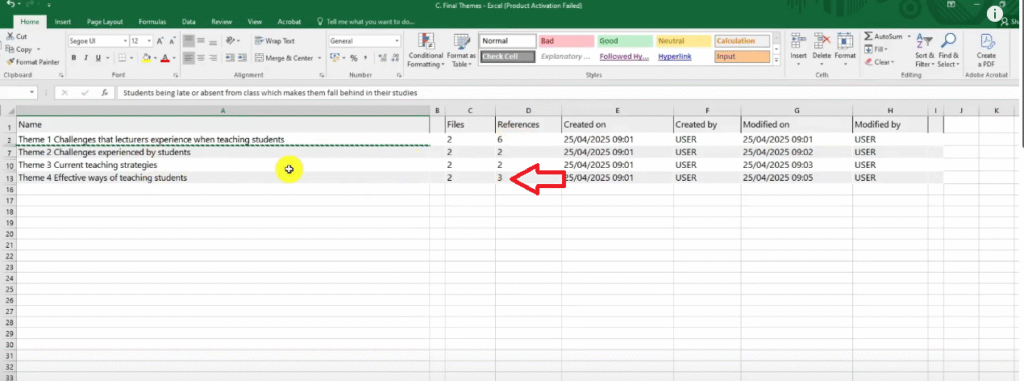Activate the Format Painter brush
The width and height of the screenshot is (1024, 381).
tap(33, 62)
